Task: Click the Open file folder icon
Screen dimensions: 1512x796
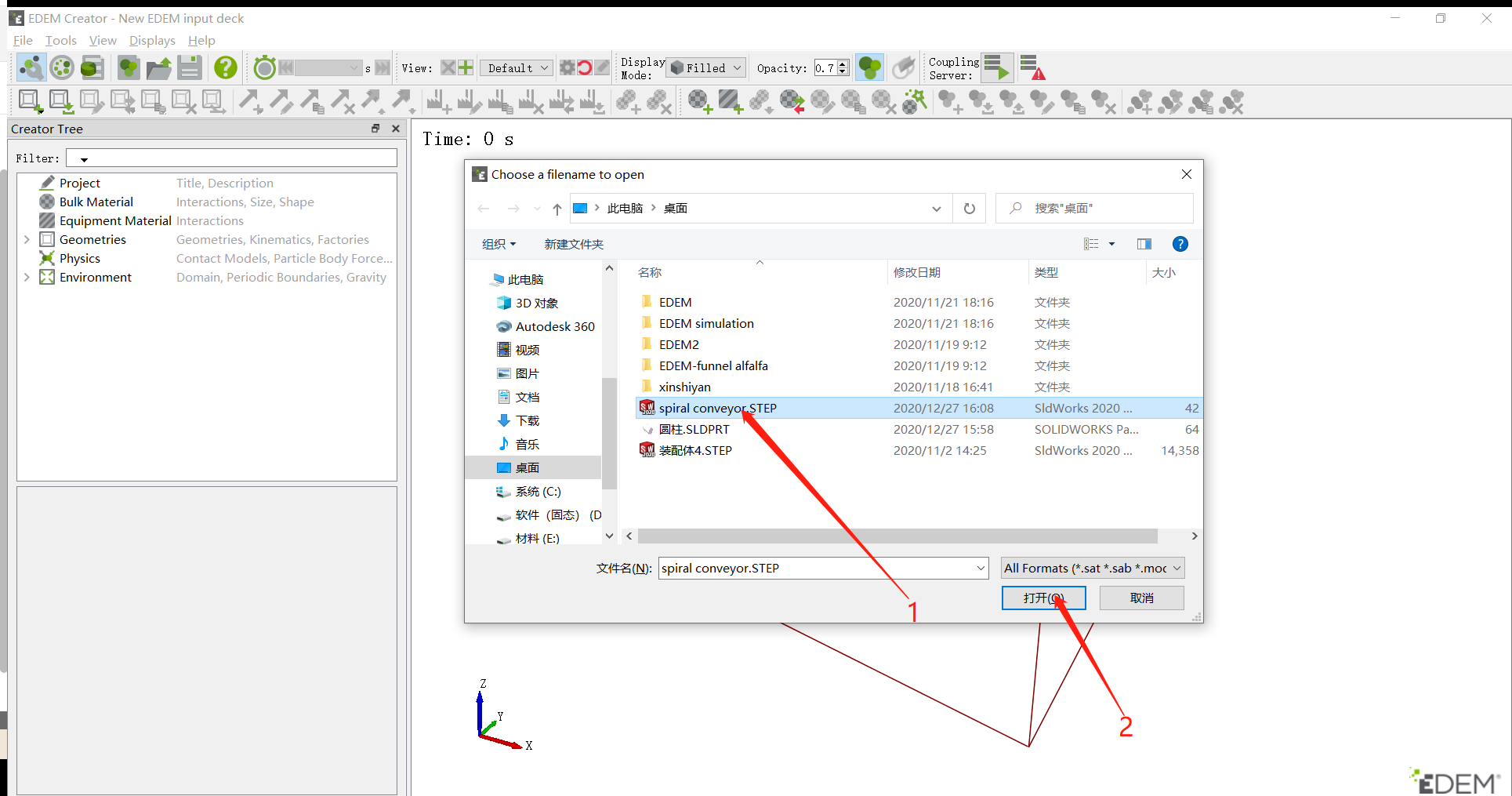Action: tap(159, 68)
